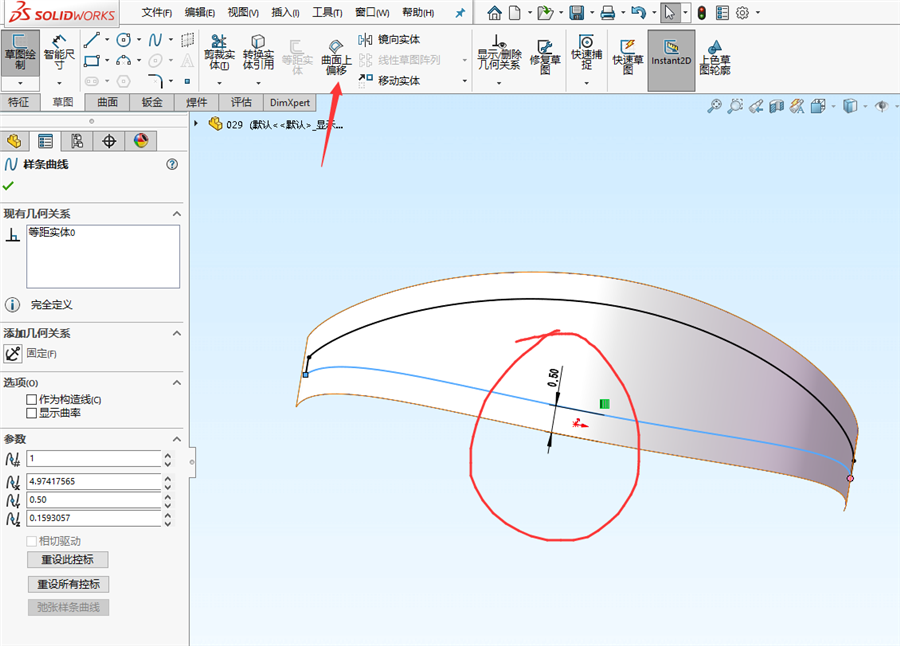Collapse the Options (选项) section
This screenshot has width=900, height=646.
click(177, 382)
